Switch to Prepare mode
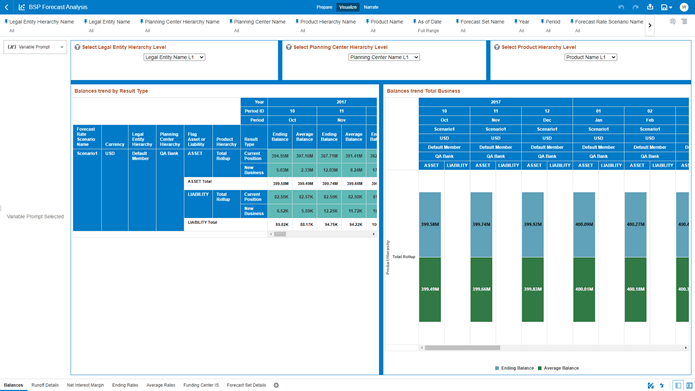 click(324, 7)
